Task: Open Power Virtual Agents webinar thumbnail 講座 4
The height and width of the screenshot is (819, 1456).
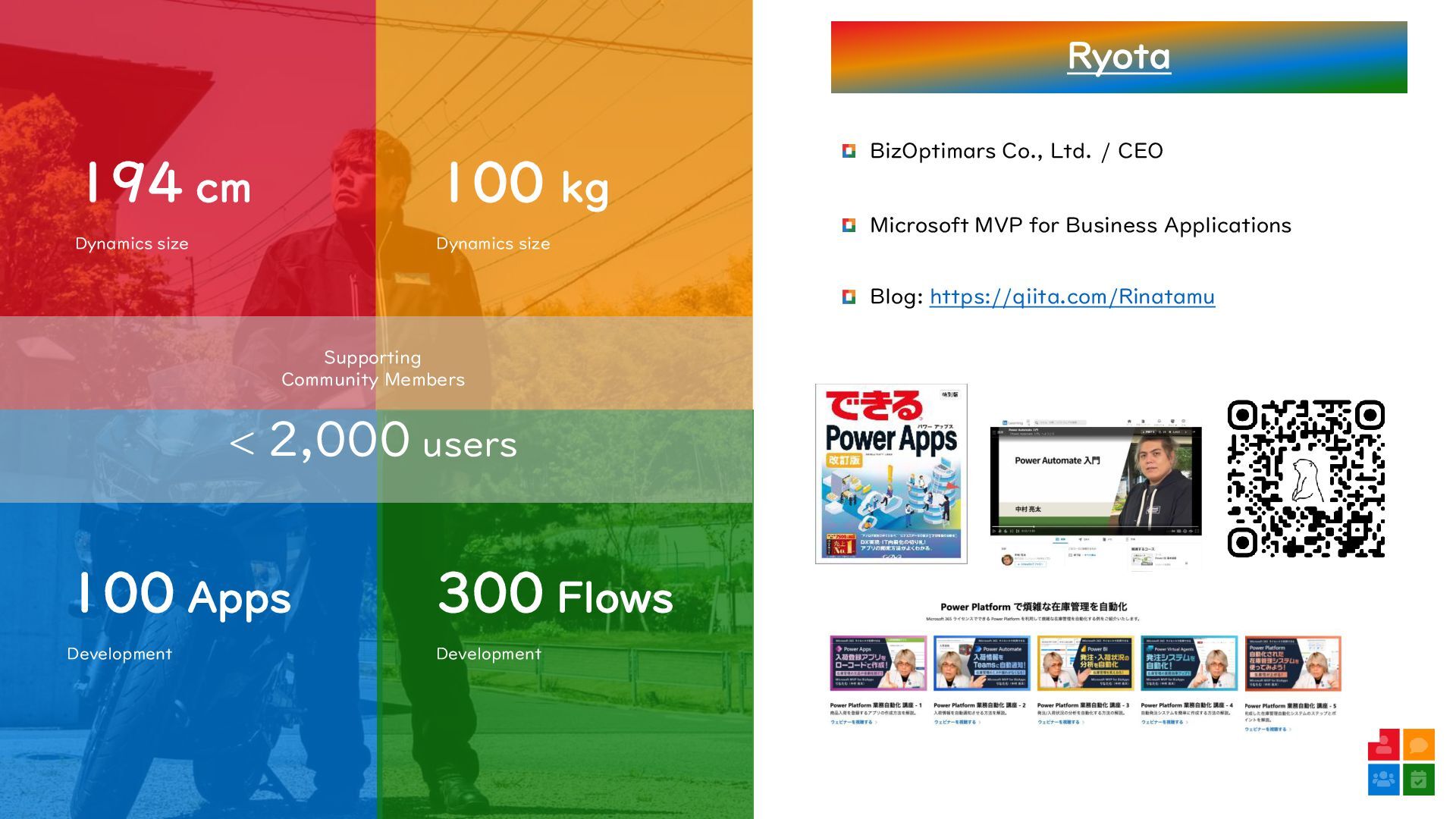Action: pyautogui.click(x=1188, y=664)
